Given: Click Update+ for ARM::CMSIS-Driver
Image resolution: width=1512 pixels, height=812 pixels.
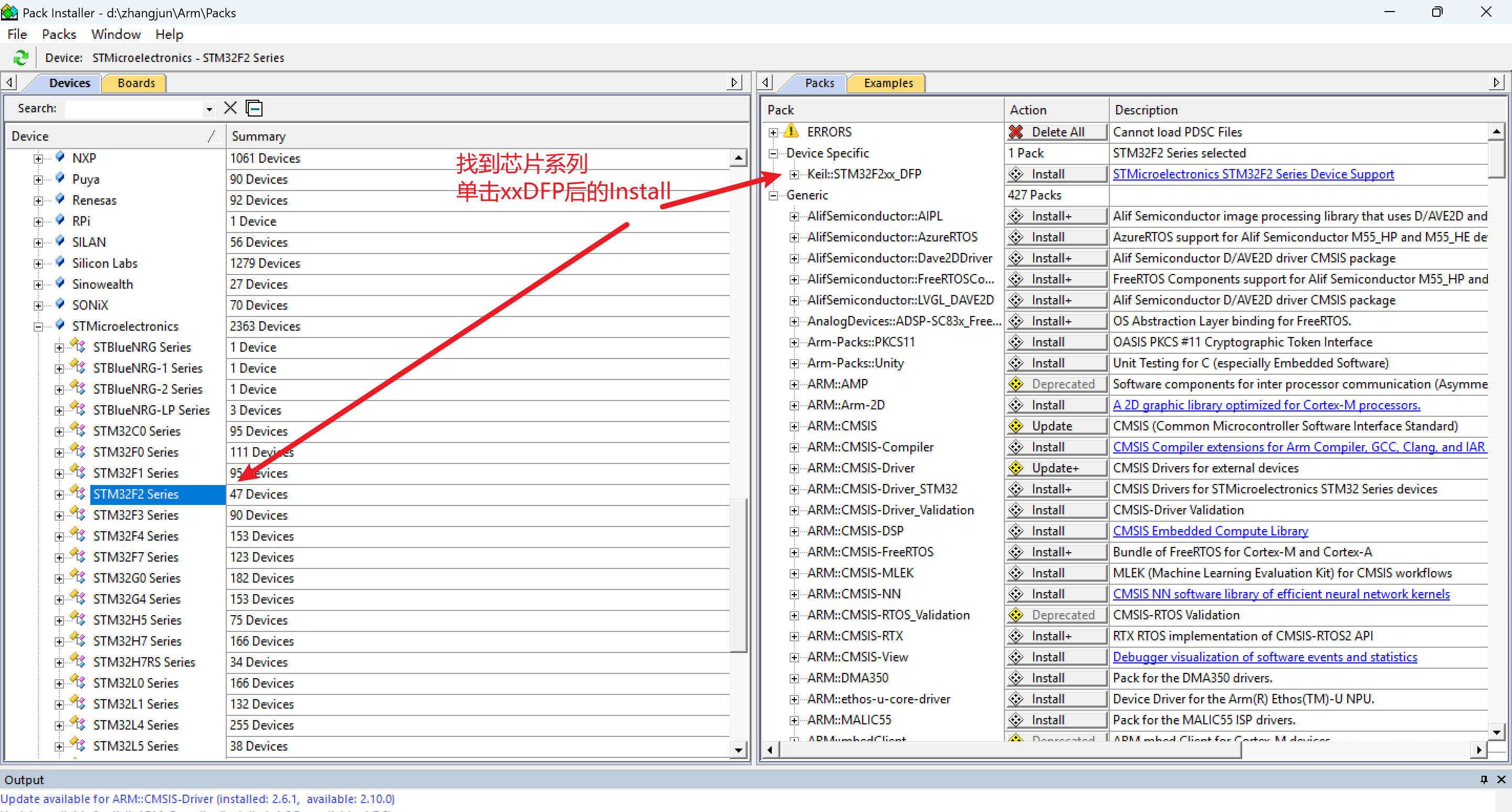Looking at the screenshot, I should tap(1056, 468).
